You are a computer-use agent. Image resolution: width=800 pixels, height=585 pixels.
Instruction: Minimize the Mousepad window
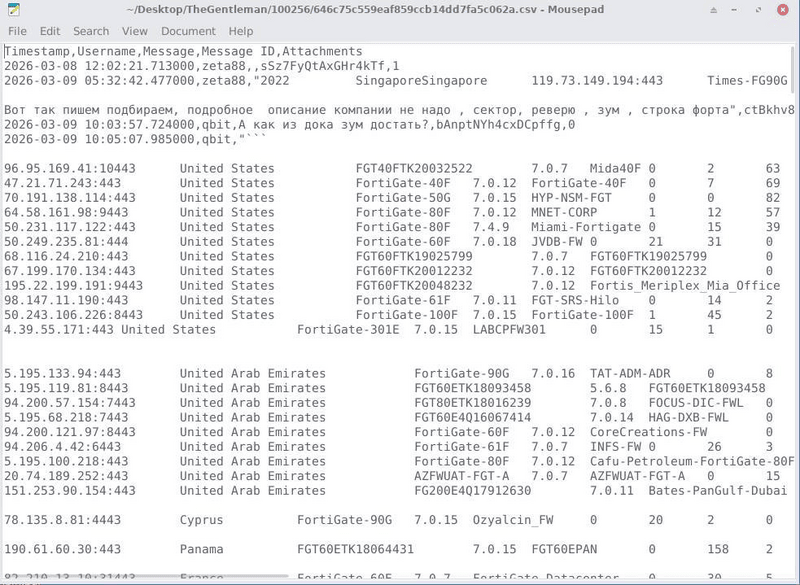tap(734, 10)
